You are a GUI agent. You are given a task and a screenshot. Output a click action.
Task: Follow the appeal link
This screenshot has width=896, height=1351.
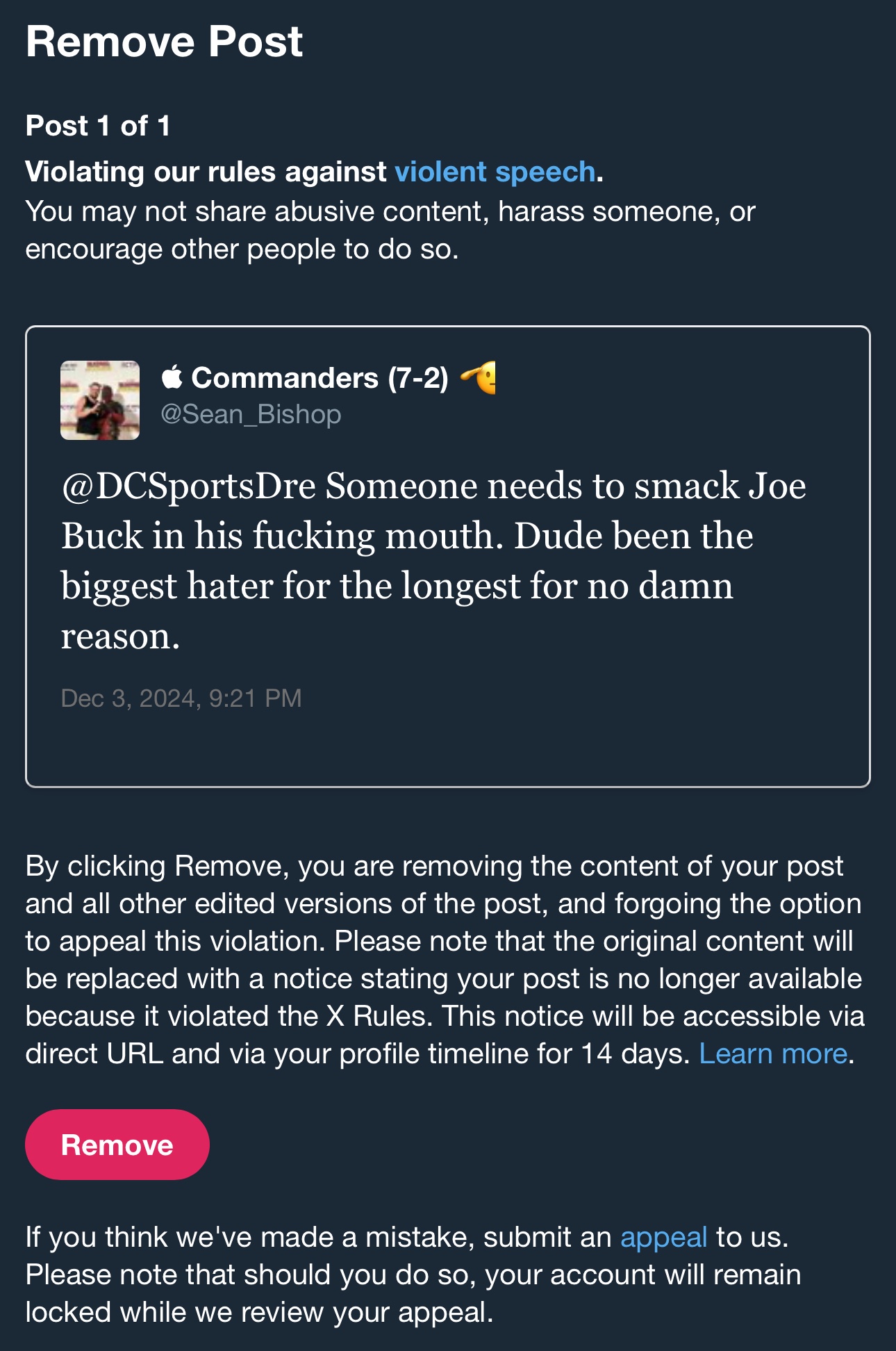pyautogui.click(x=663, y=1237)
